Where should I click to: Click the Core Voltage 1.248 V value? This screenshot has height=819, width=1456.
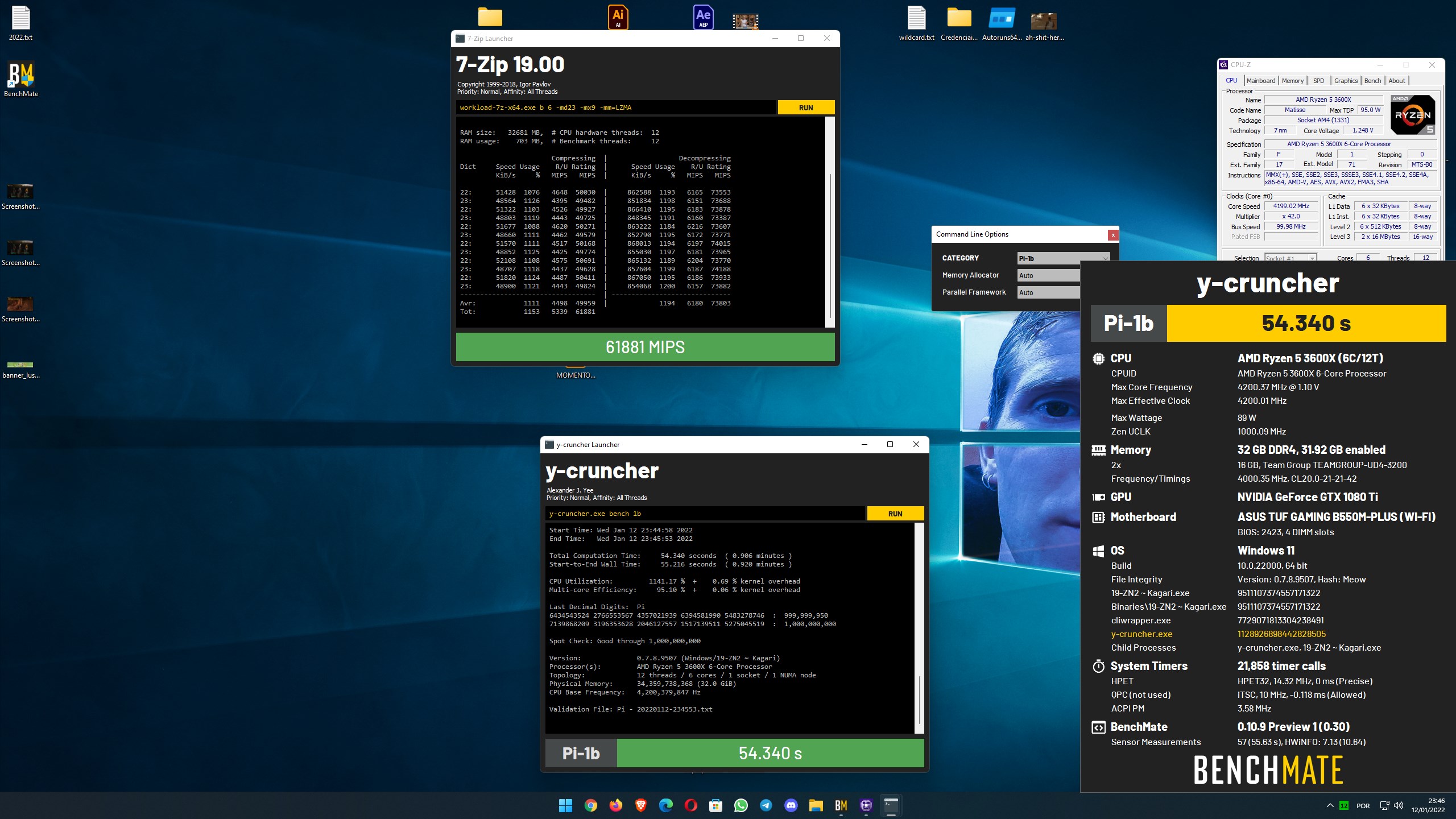[1362, 130]
